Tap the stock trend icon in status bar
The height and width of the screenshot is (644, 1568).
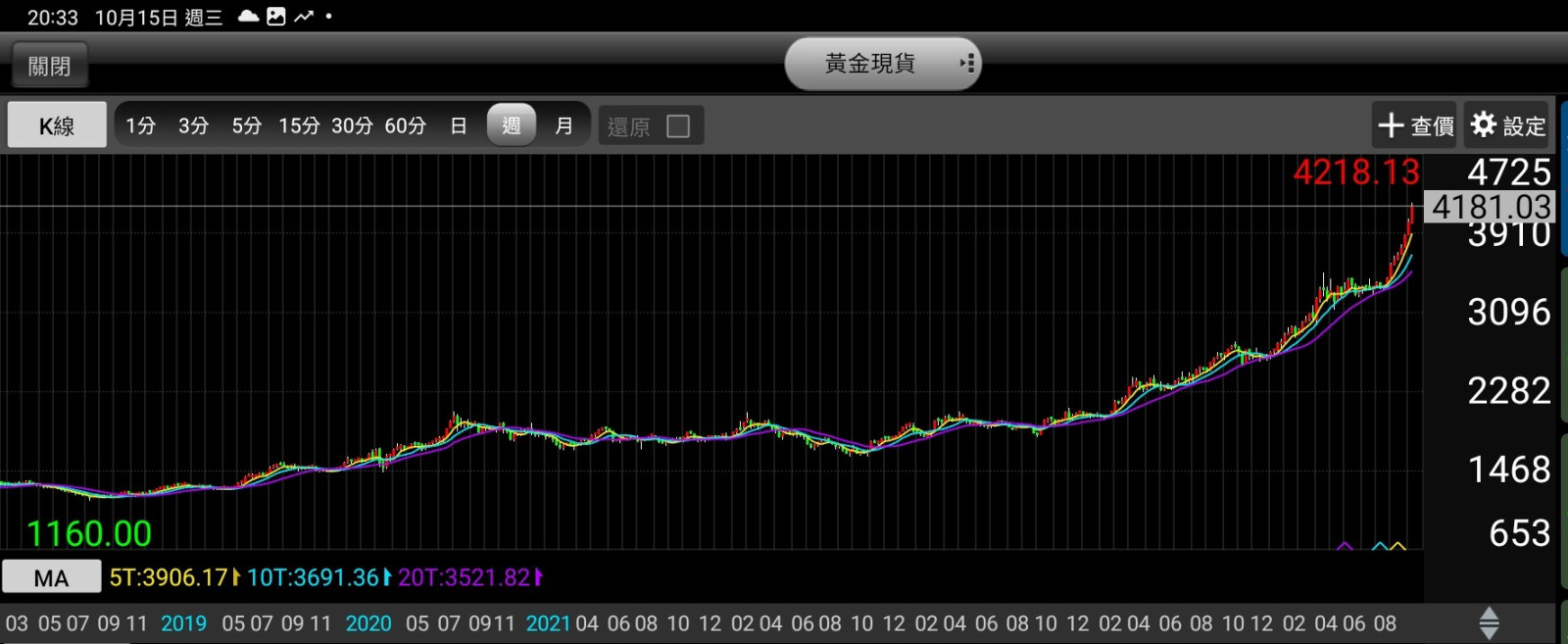click(x=304, y=17)
